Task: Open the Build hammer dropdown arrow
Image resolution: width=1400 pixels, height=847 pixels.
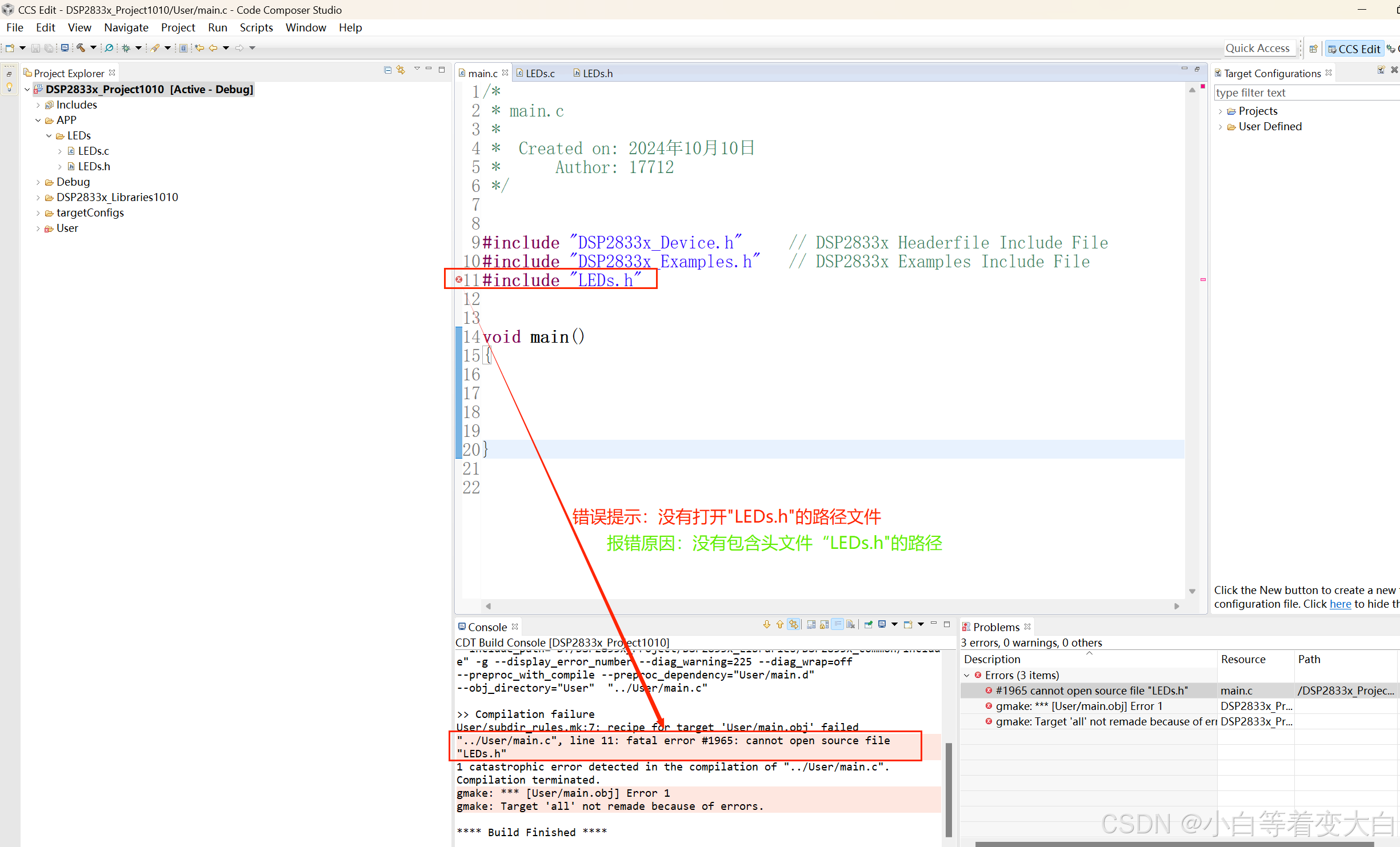Action: coord(93,48)
